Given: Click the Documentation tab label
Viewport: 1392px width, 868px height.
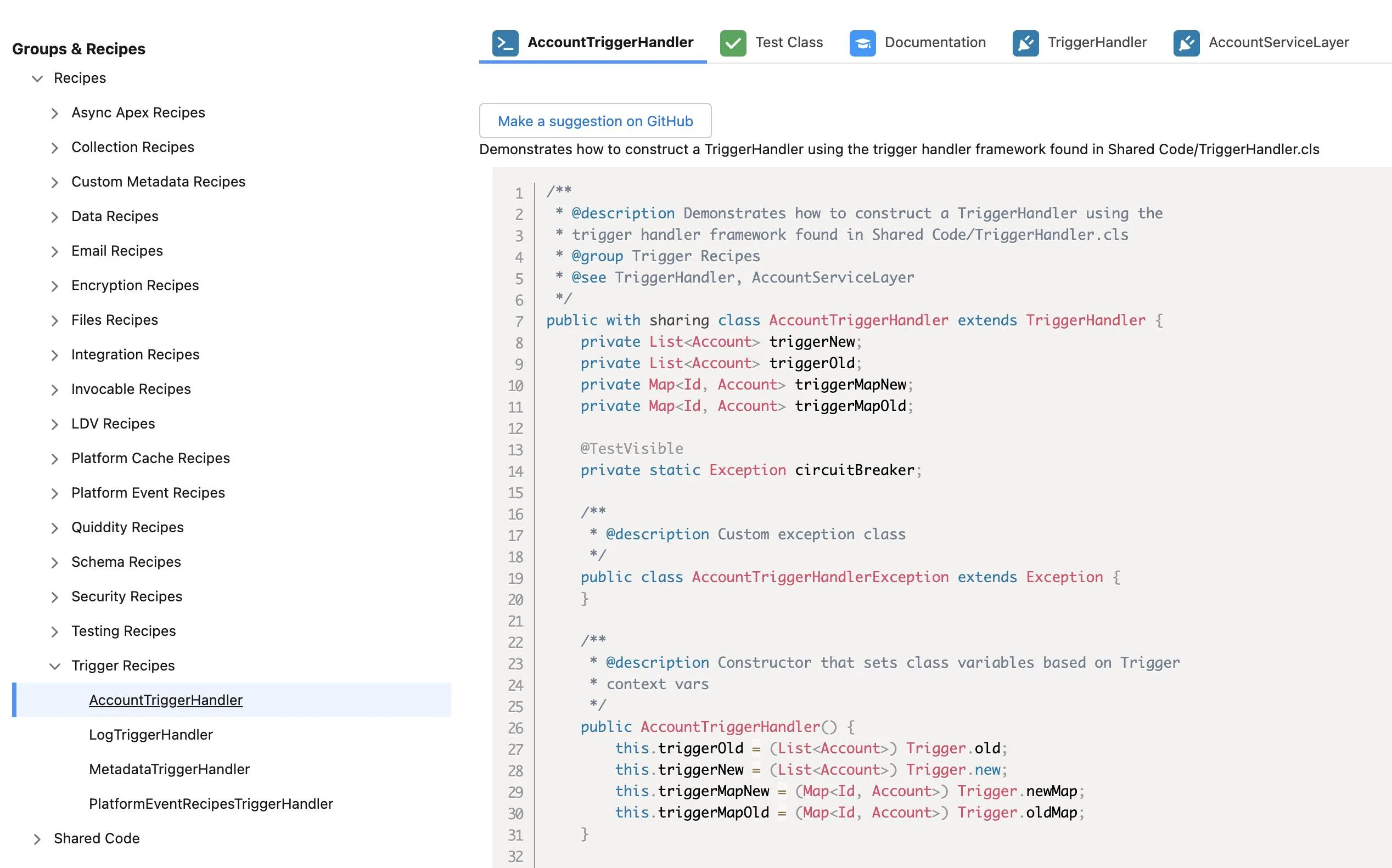Looking at the screenshot, I should coord(935,42).
